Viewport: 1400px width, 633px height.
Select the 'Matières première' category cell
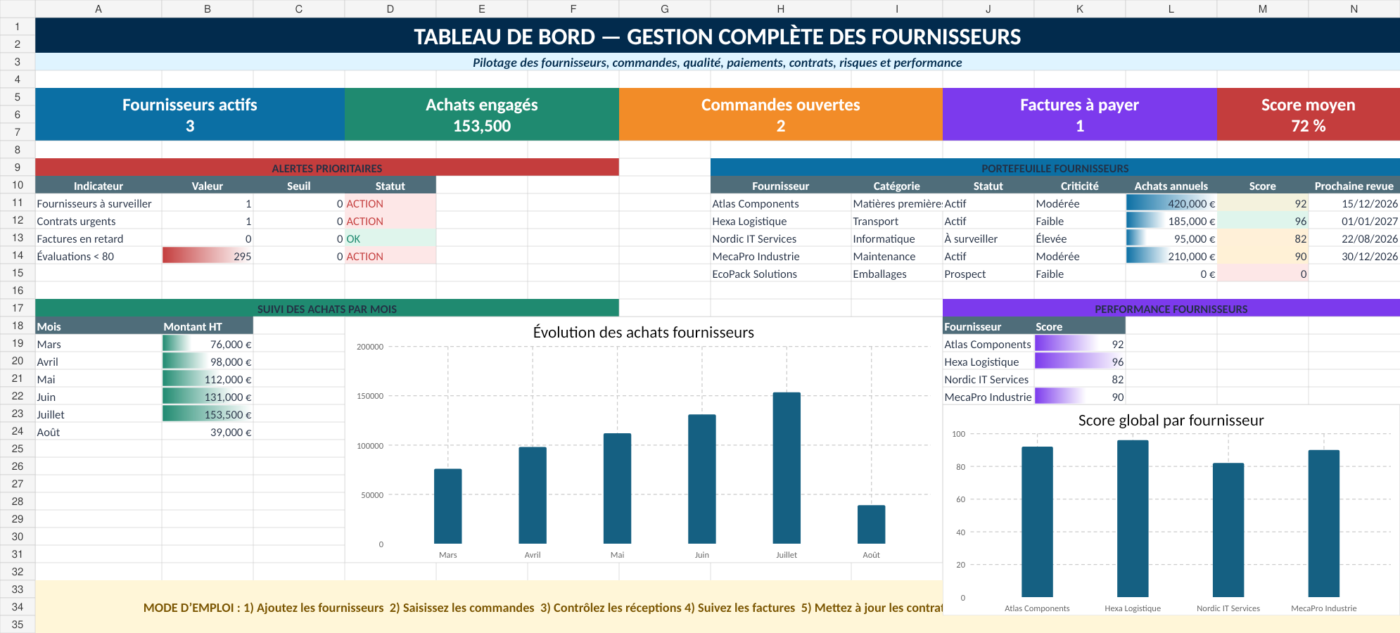tap(896, 203)
